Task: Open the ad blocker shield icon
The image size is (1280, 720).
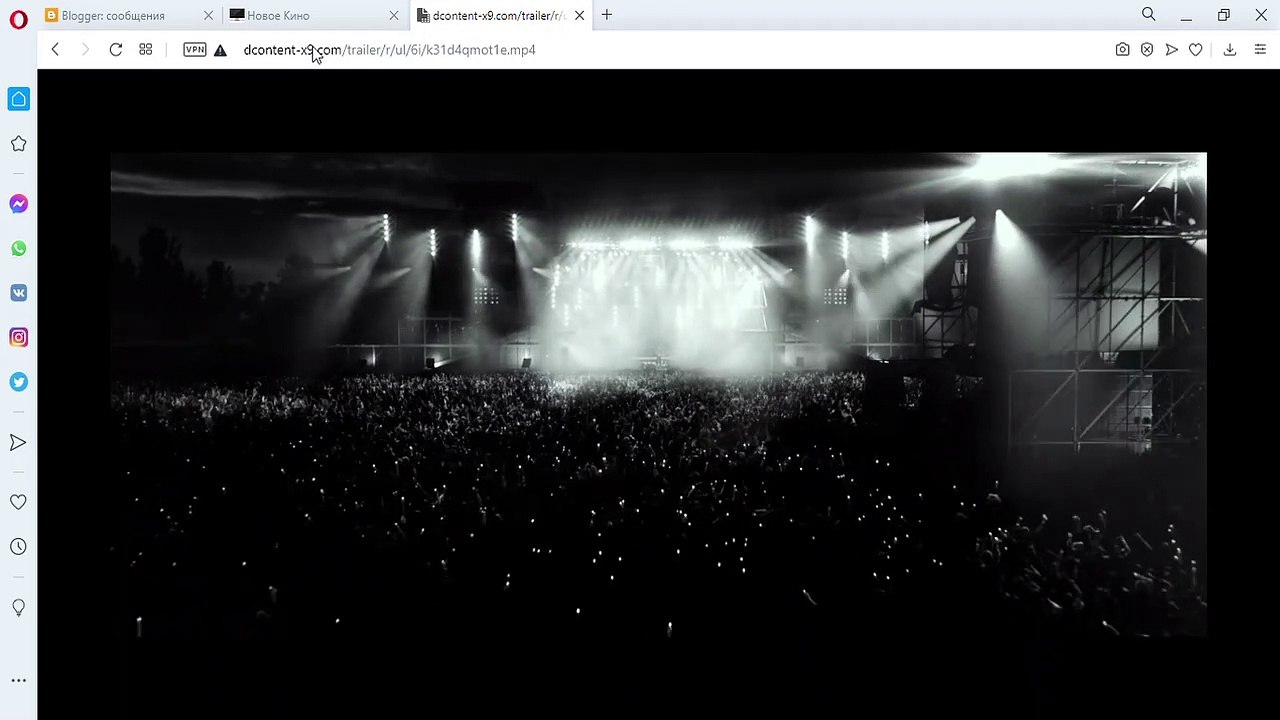Action: (x=1147, y=50)
